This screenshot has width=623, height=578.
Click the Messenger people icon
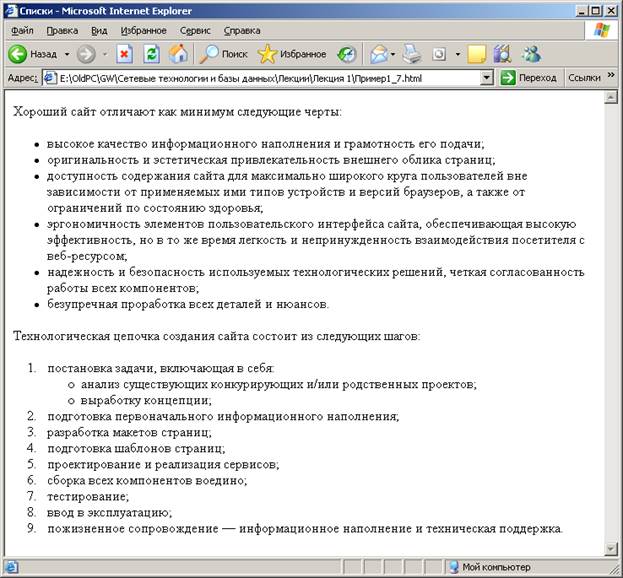point(531,54)
